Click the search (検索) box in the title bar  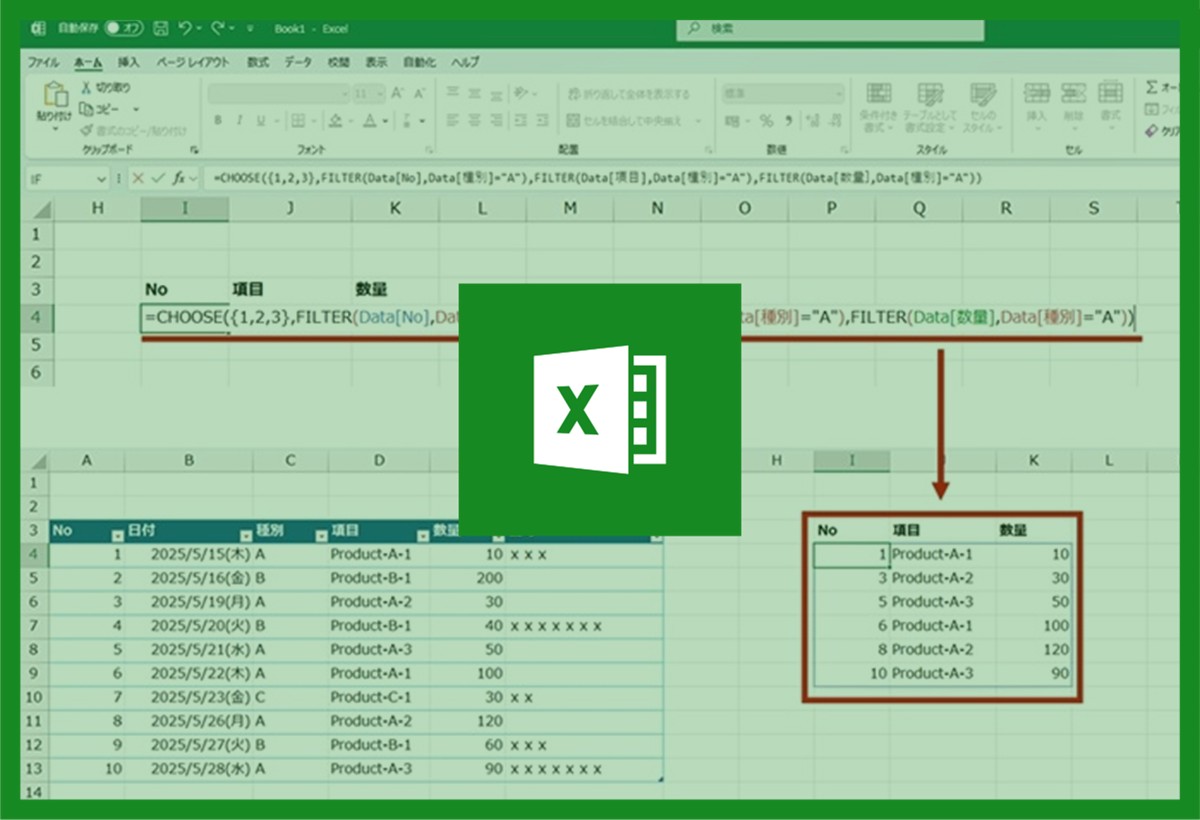coord(830,29)
